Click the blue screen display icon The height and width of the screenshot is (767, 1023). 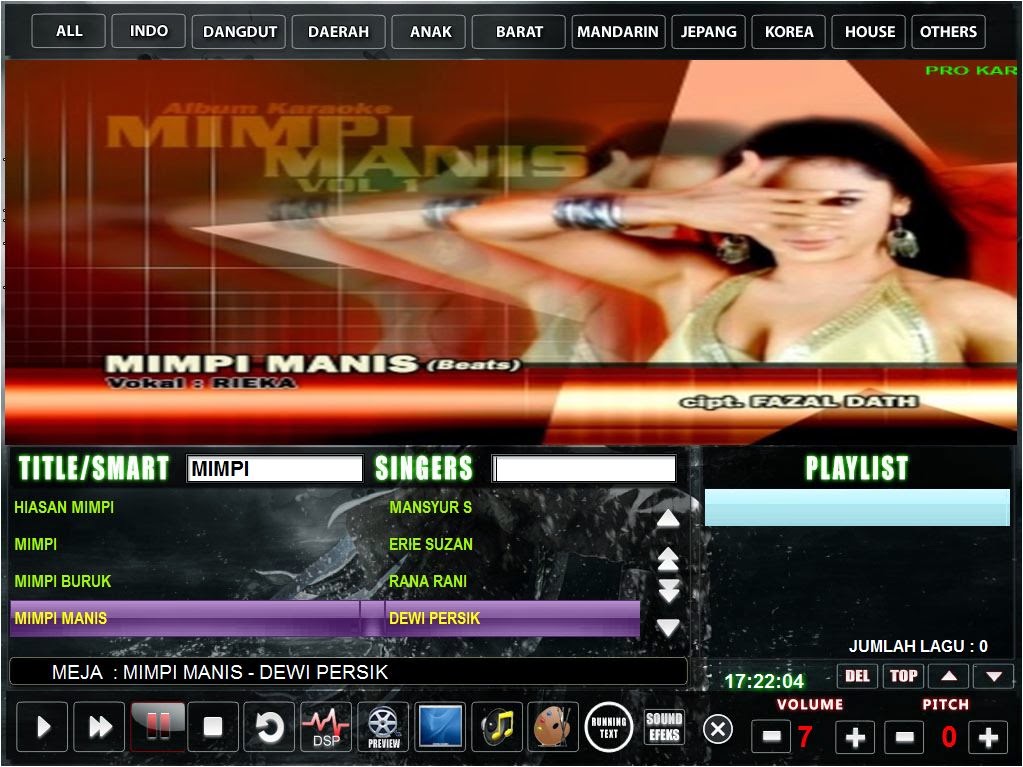440,727
